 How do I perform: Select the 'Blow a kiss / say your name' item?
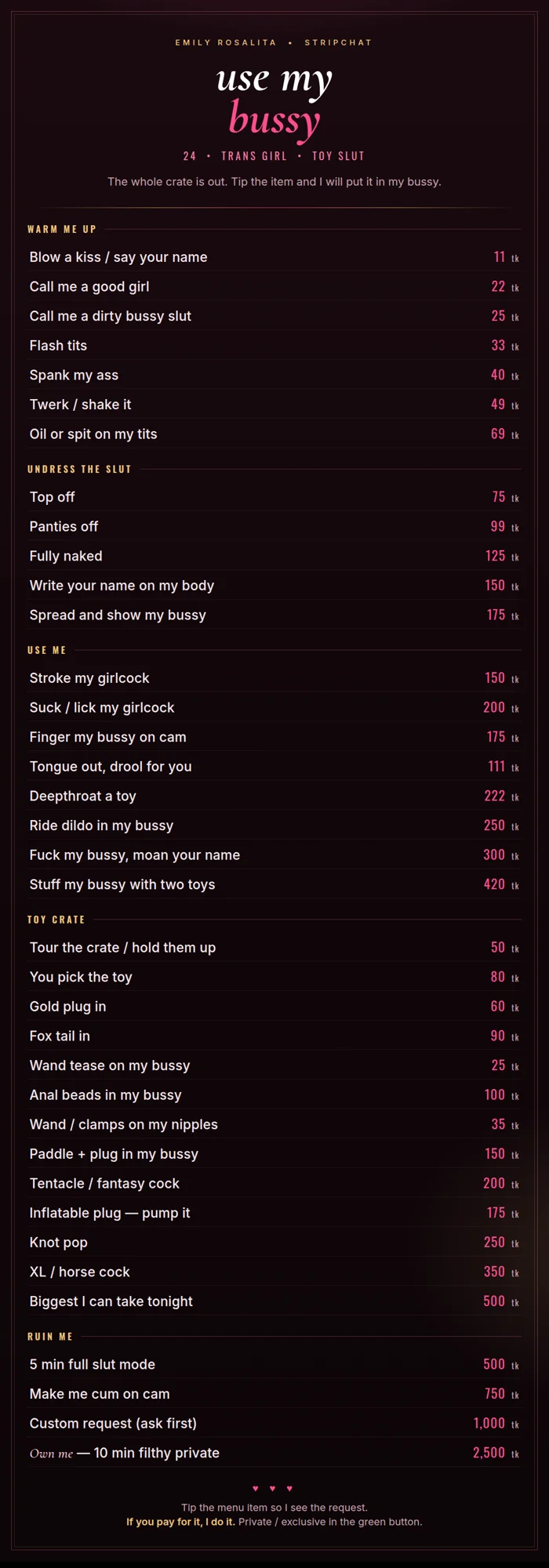coord(274,257)
